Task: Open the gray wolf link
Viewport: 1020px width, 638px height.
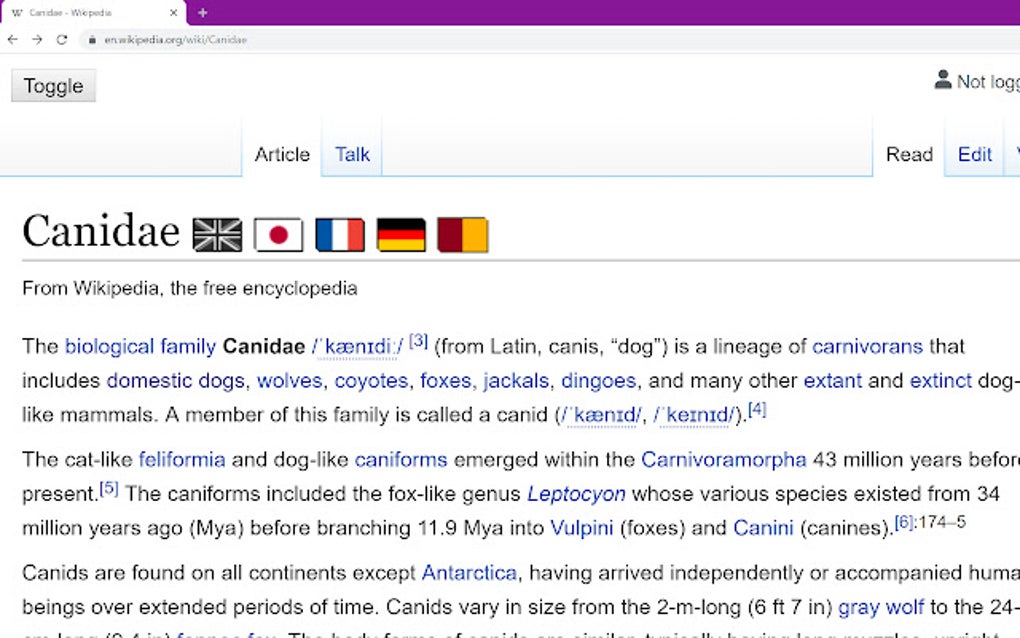Action: [x=882, y=606]
